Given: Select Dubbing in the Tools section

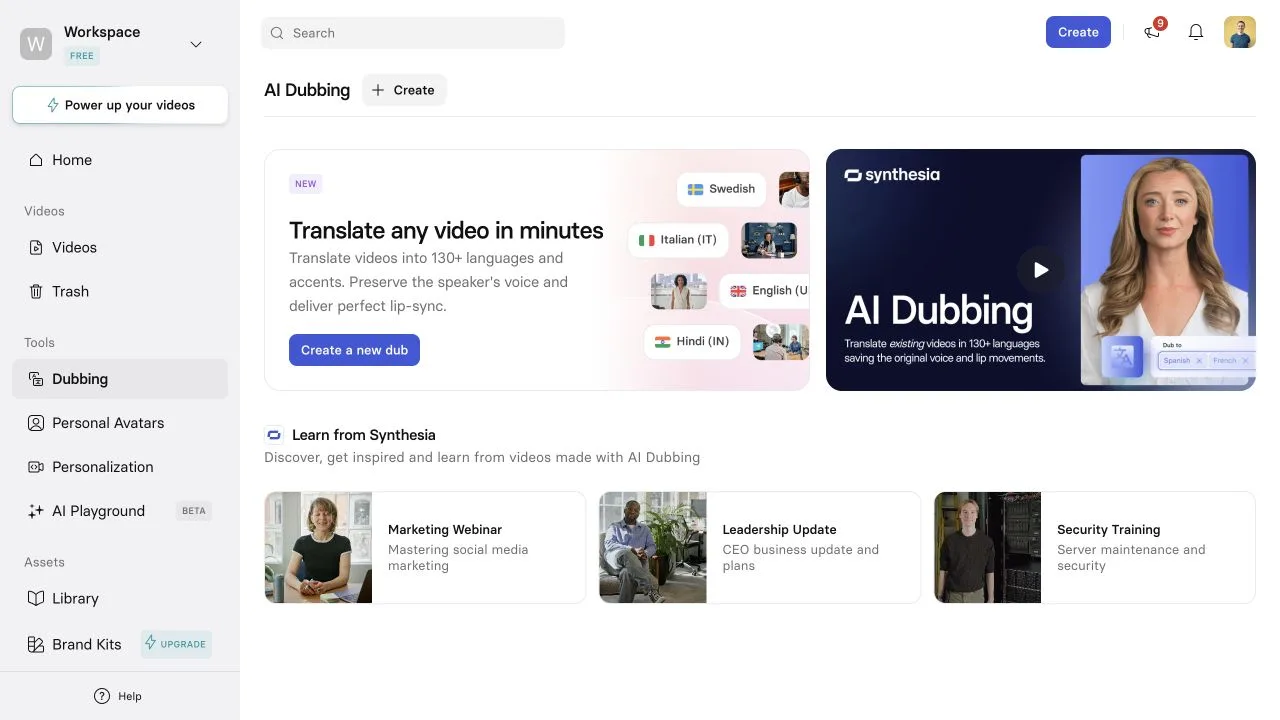Looking at the screenshot, I should pos(120,379).
